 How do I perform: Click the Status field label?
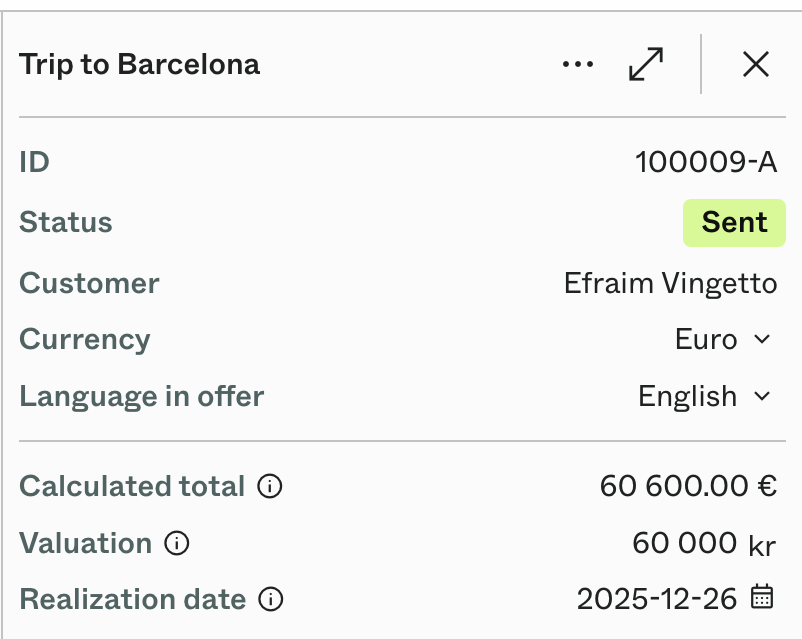65,222
